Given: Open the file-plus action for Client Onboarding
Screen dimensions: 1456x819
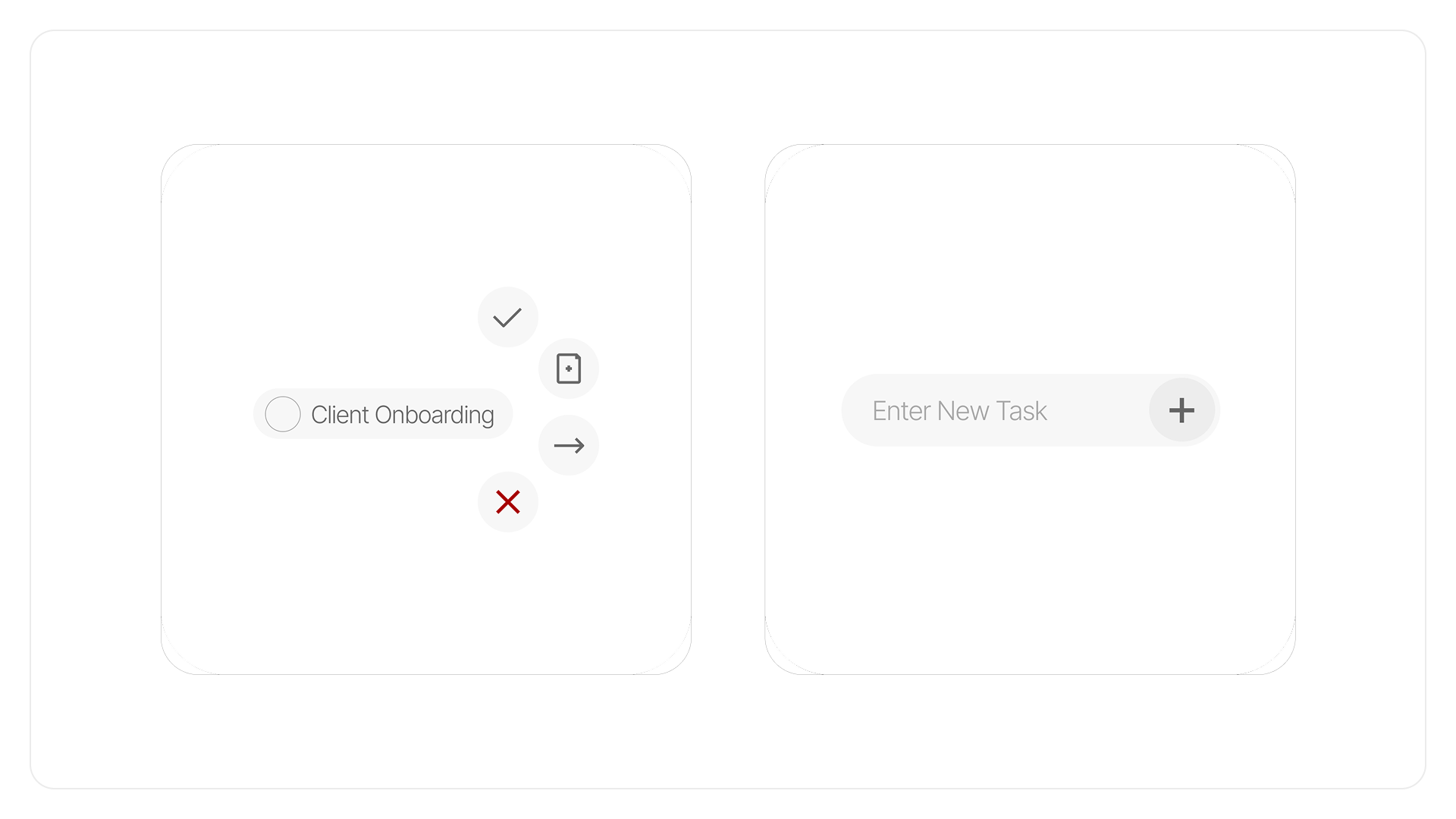Looking at the screenshot, I should point(569,369).
